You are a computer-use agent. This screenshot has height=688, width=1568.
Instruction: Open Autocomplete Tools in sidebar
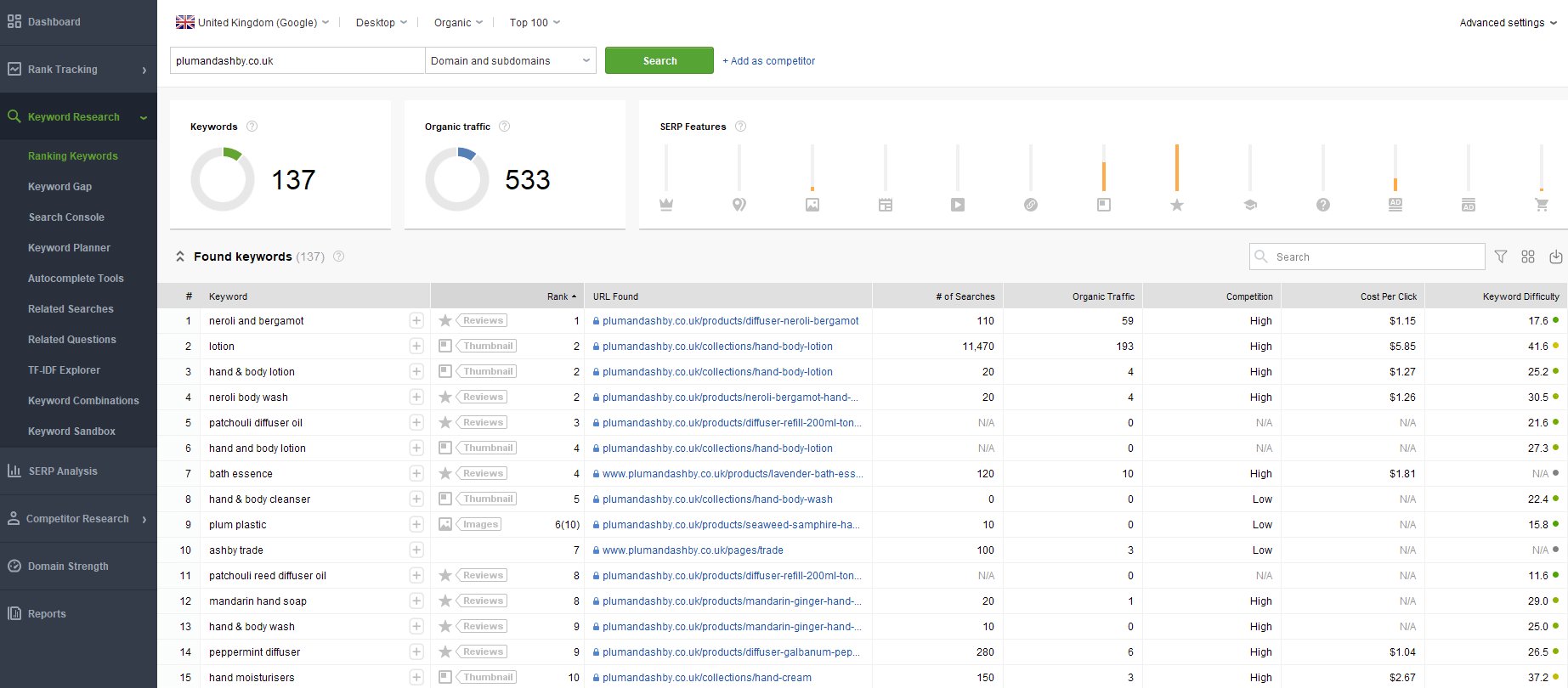pos(76,279)
